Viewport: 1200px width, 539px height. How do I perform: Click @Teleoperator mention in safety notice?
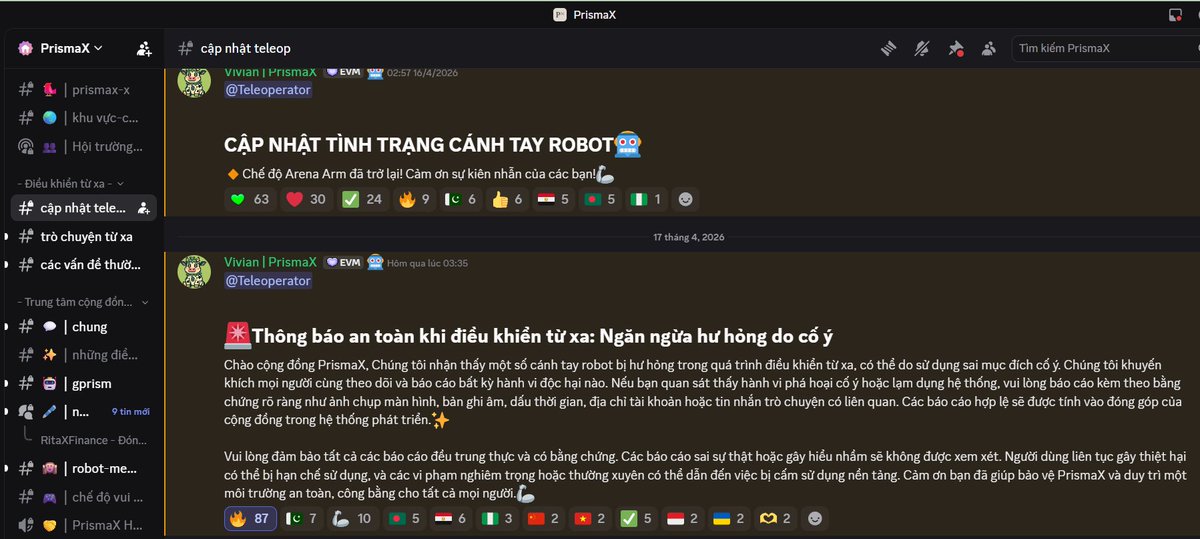point(268,281)
